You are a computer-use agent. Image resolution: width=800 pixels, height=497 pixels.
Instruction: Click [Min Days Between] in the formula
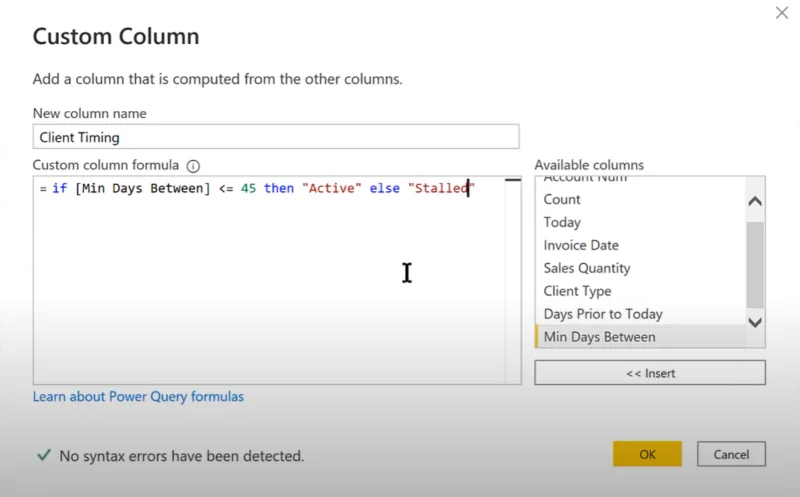tap(142, 188)
